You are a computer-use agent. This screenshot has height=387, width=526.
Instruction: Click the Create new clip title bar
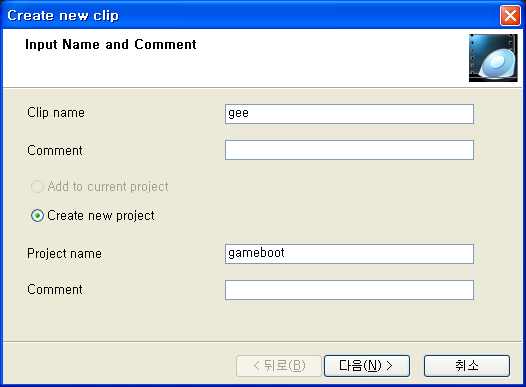click(x=250, y=15)
